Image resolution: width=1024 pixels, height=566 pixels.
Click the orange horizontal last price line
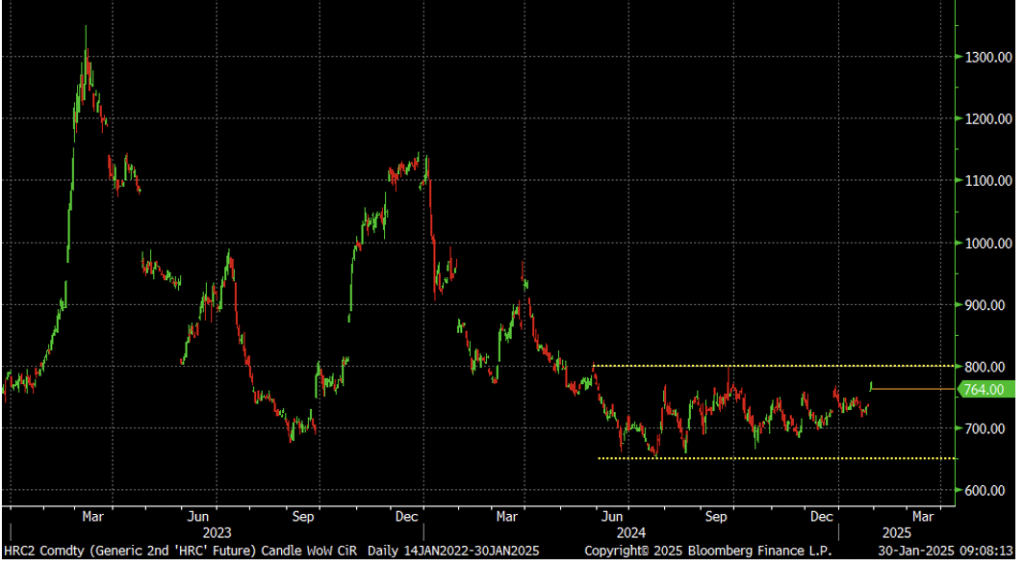[915, 388]
